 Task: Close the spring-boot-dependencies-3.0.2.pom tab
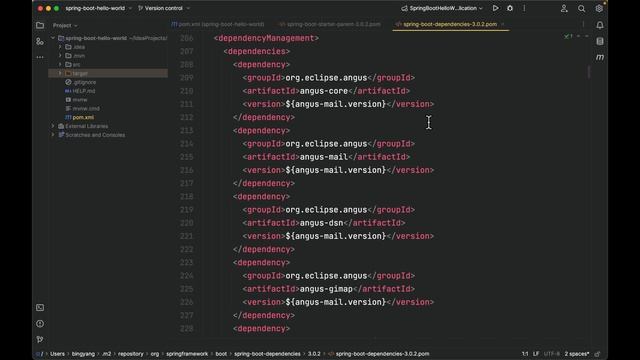(502, 24)
